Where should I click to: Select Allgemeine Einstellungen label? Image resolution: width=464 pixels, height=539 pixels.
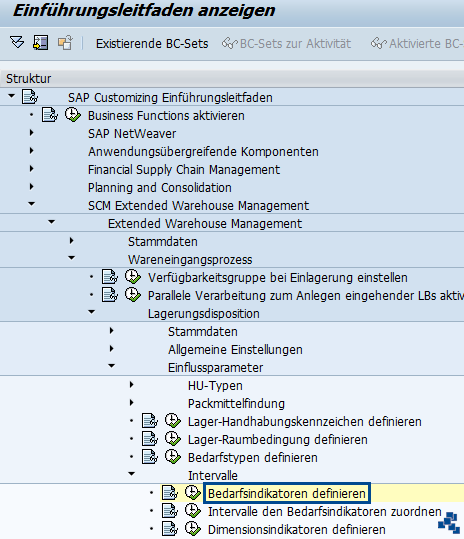[x=235, y=350]
